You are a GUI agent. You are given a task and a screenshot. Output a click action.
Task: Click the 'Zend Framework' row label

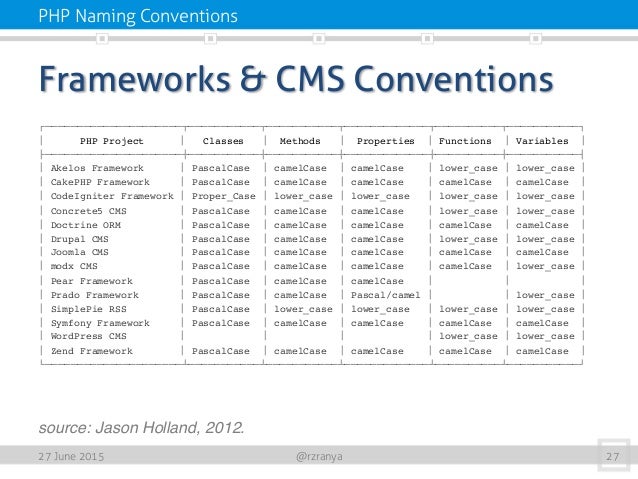[x=92, y=351]
